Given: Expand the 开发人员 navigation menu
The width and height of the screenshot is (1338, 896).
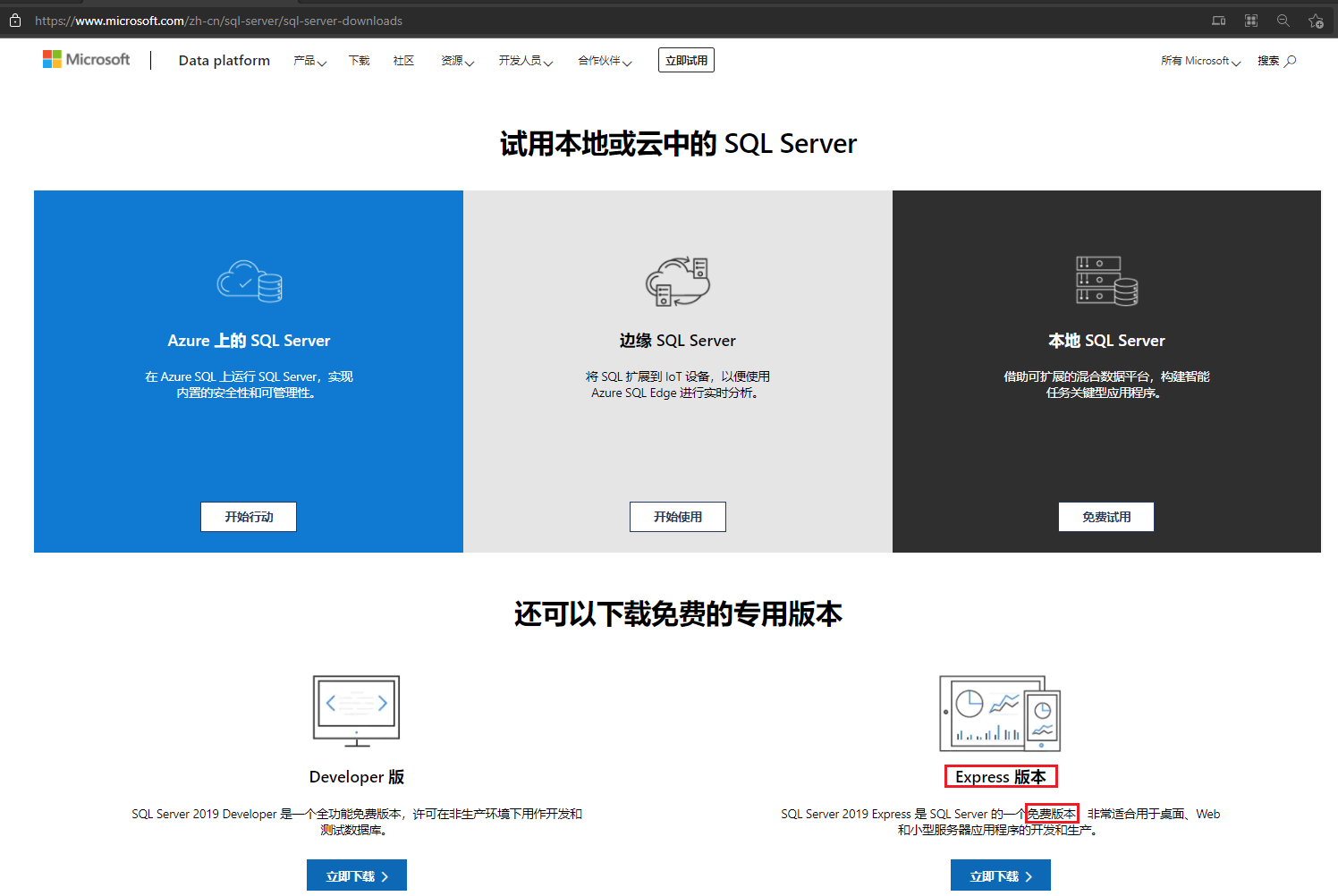Looking at the screenshot, I should coord(526,61).
